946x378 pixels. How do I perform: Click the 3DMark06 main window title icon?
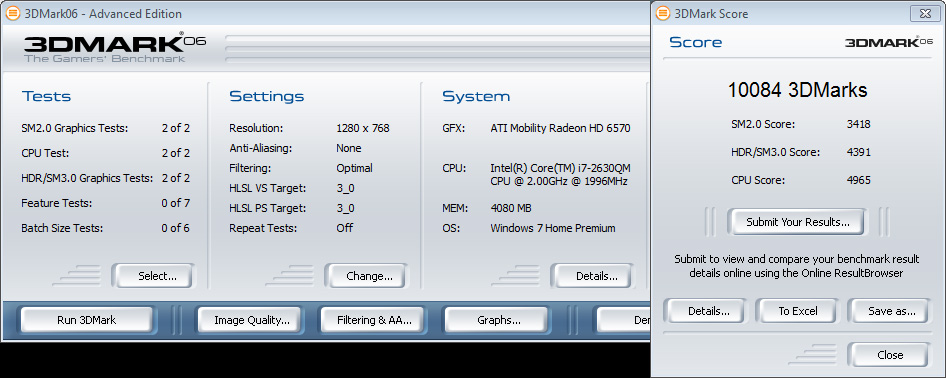point(12,13)
